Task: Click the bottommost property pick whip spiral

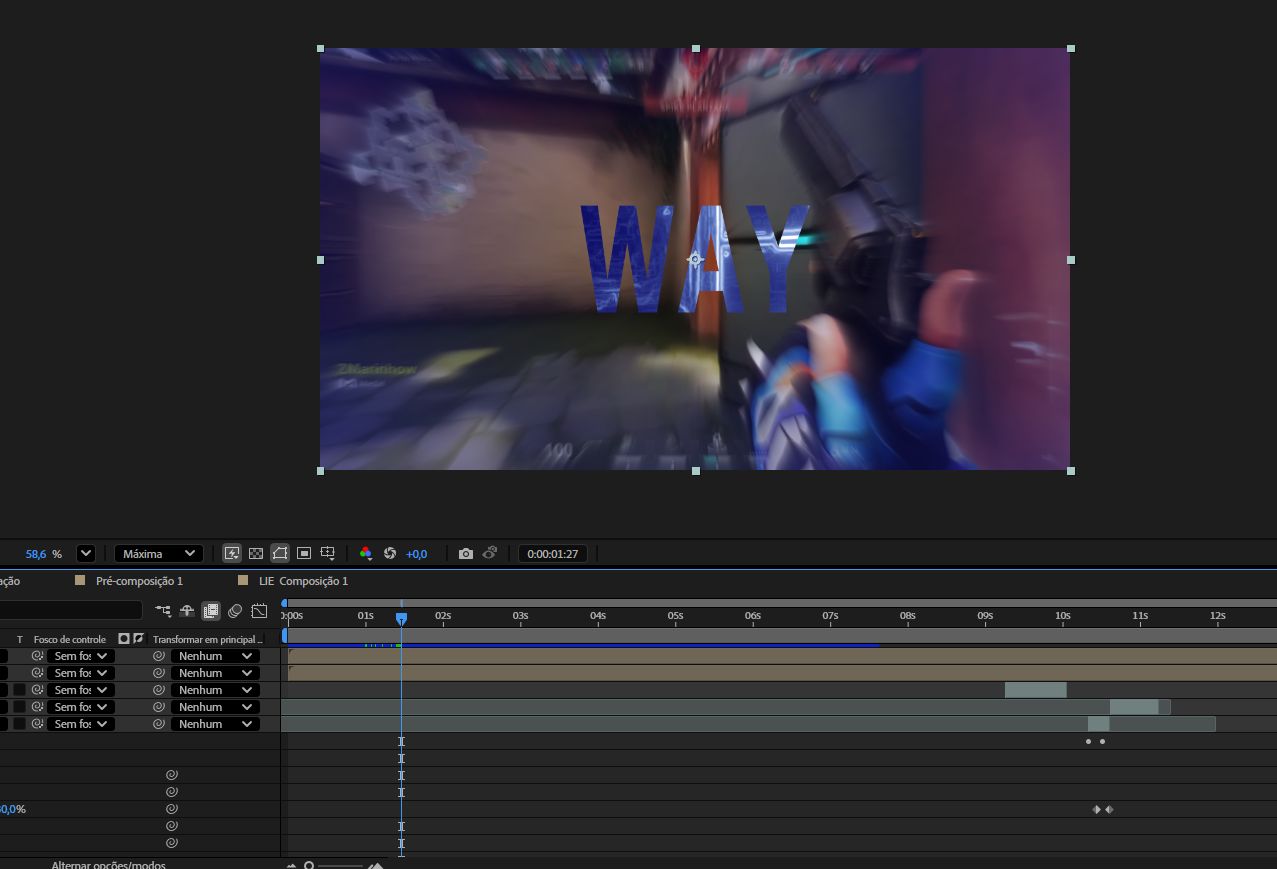Action: coord(171,843)
